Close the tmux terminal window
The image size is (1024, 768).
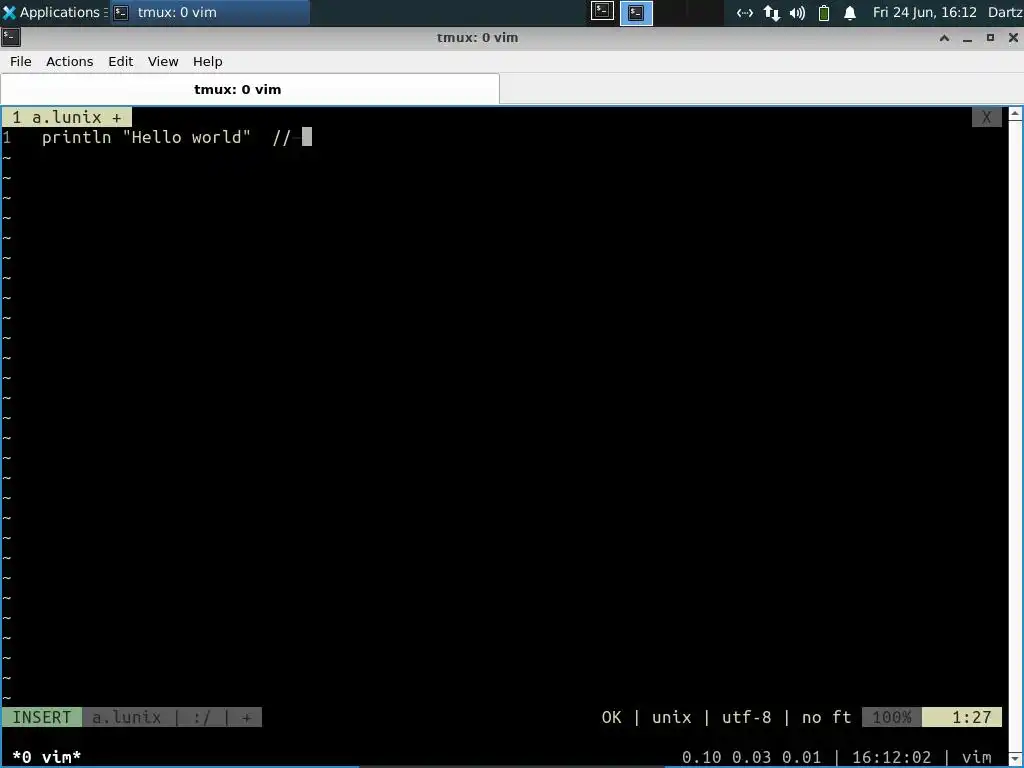tap(1013, 38)
